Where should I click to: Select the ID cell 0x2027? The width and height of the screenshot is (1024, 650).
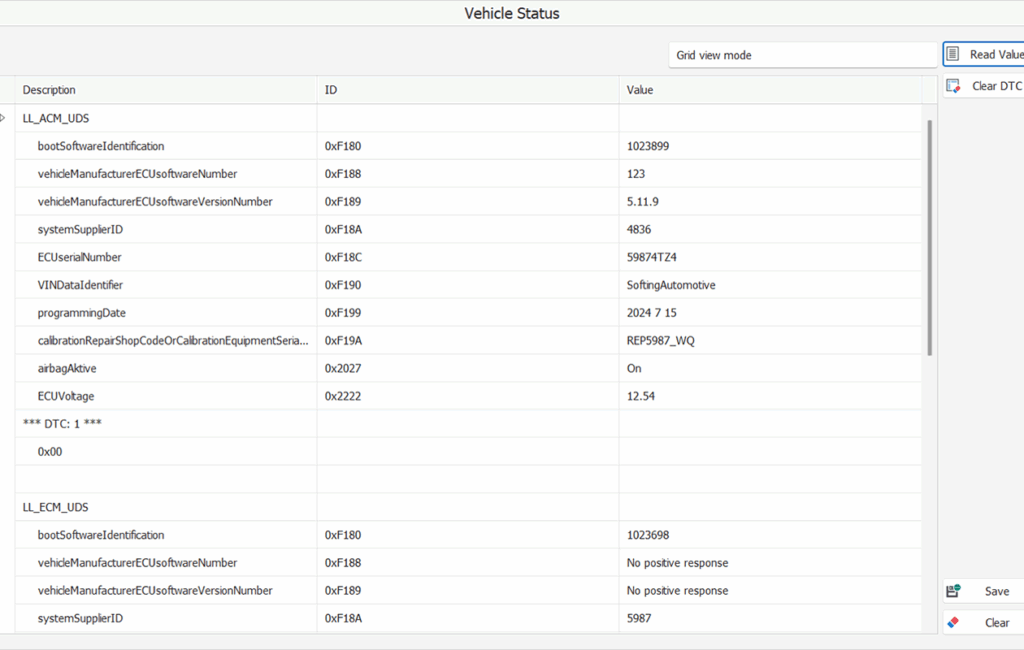point(468,368)
